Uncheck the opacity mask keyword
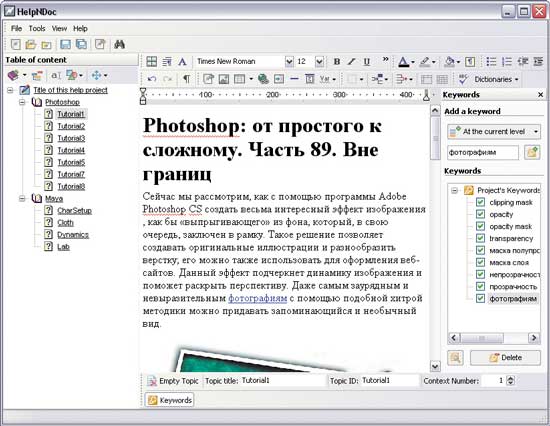This screenshot has width=550, height=426. [480, 226]
